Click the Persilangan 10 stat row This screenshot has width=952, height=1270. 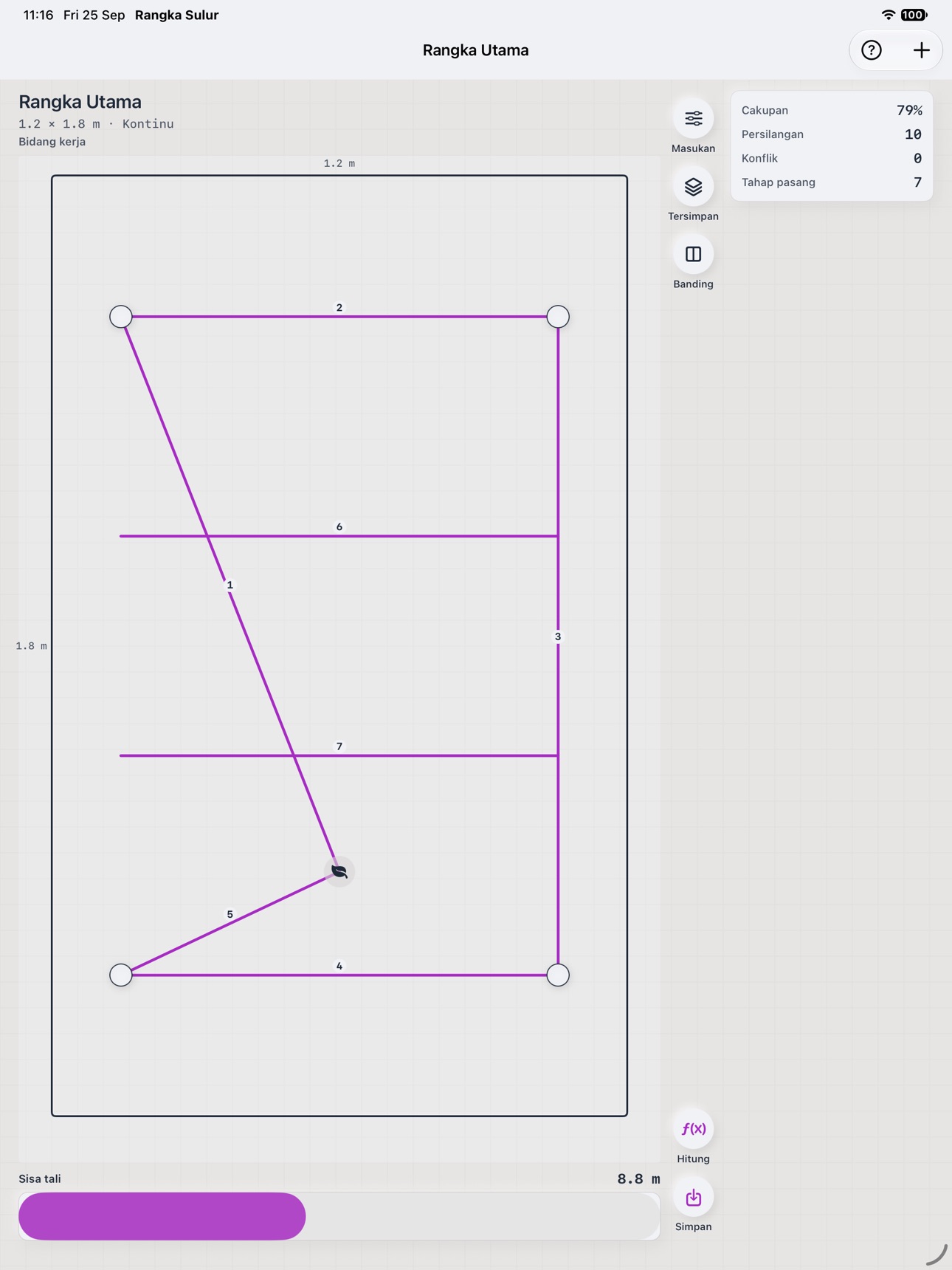pyautogui.click(x=832, y=134)
